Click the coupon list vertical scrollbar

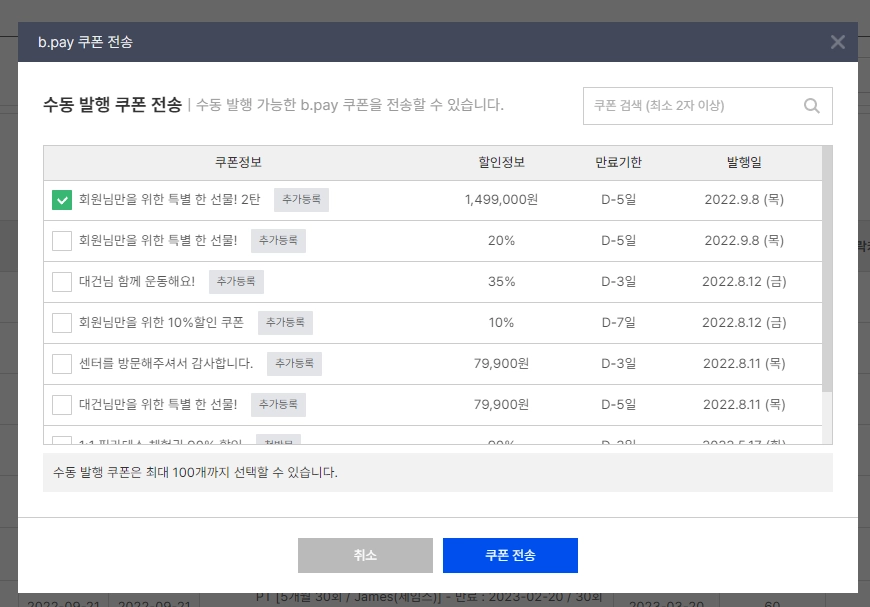click(x=827, y=269)
